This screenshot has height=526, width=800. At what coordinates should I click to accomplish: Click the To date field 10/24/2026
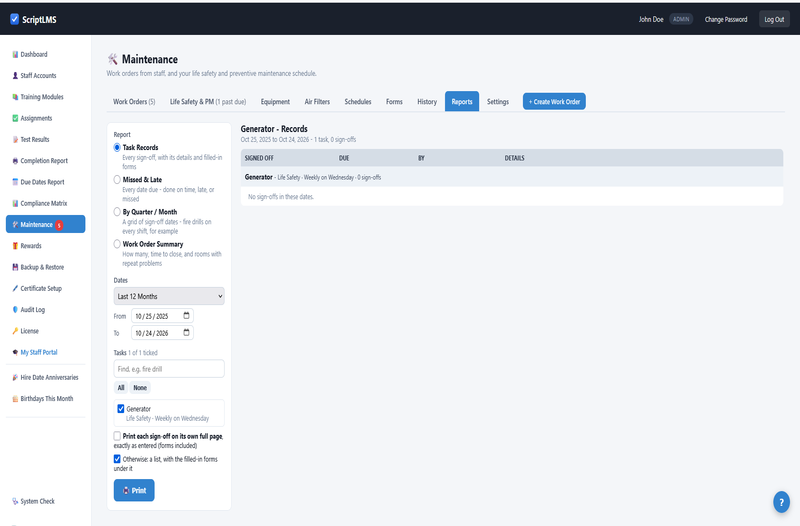(x=162, y=333)
